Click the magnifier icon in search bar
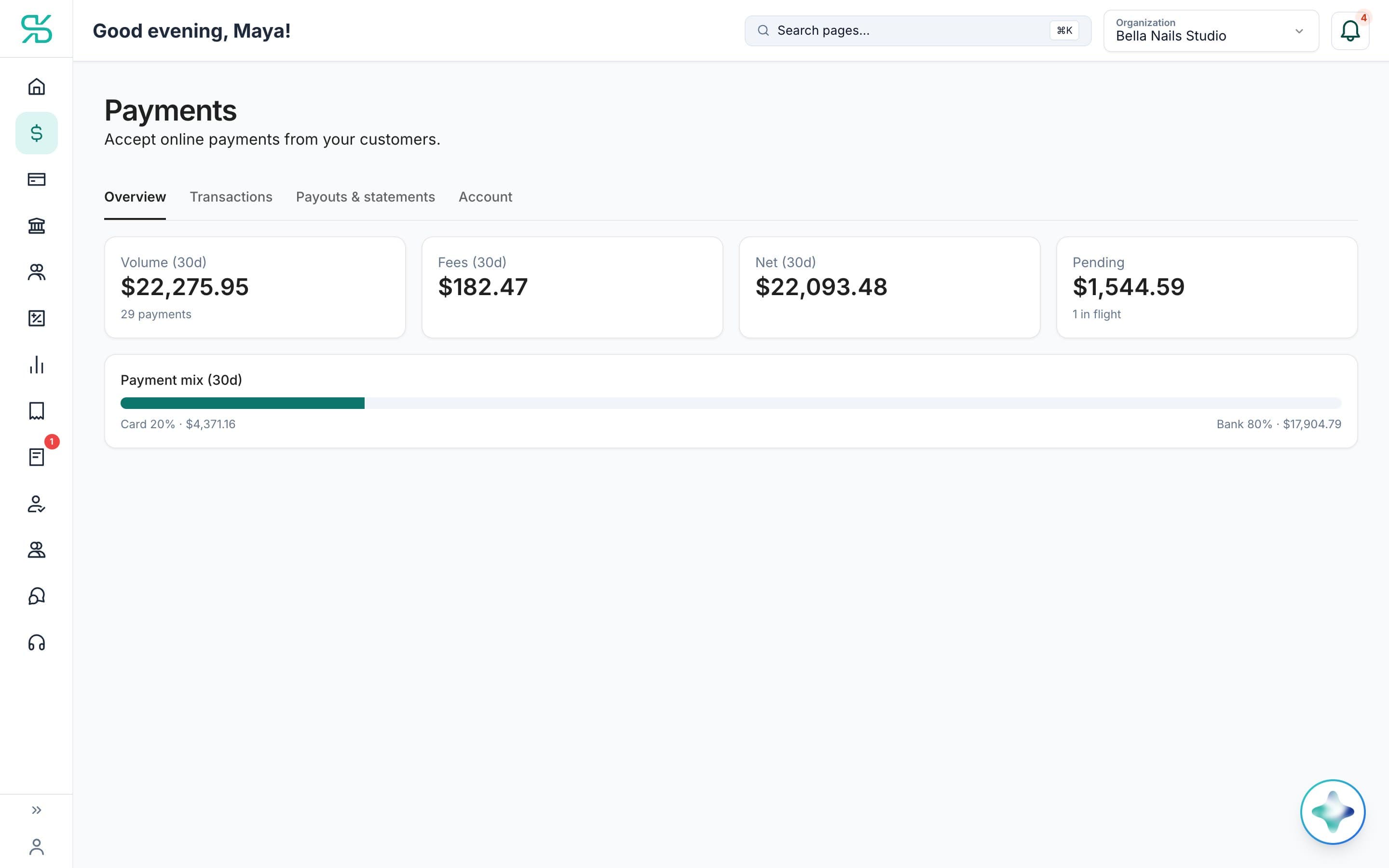1389x868 pixels. click(x=763, y=30)
